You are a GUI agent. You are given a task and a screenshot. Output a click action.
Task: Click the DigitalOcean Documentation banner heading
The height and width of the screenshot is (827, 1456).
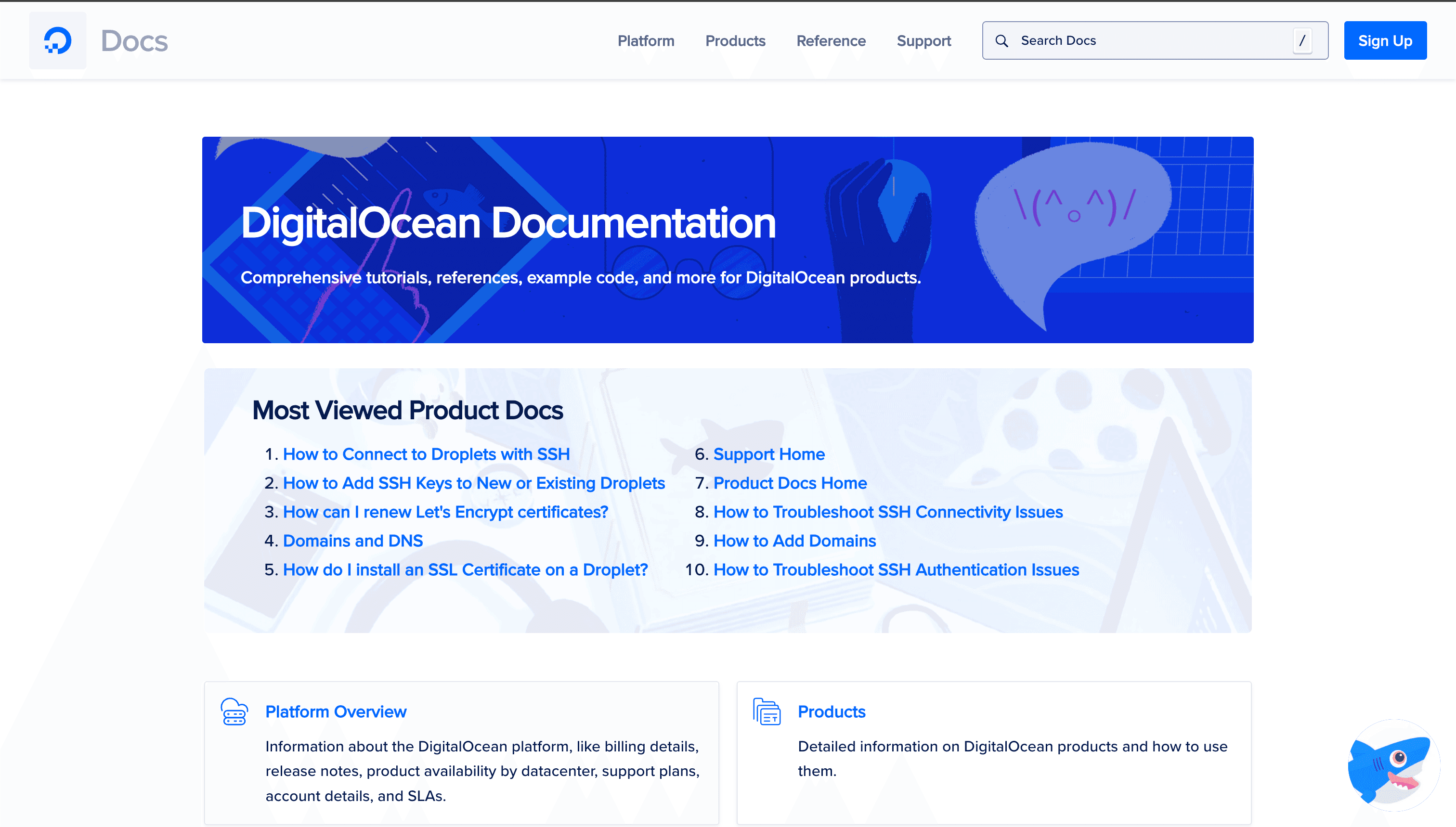coord(508,223)
